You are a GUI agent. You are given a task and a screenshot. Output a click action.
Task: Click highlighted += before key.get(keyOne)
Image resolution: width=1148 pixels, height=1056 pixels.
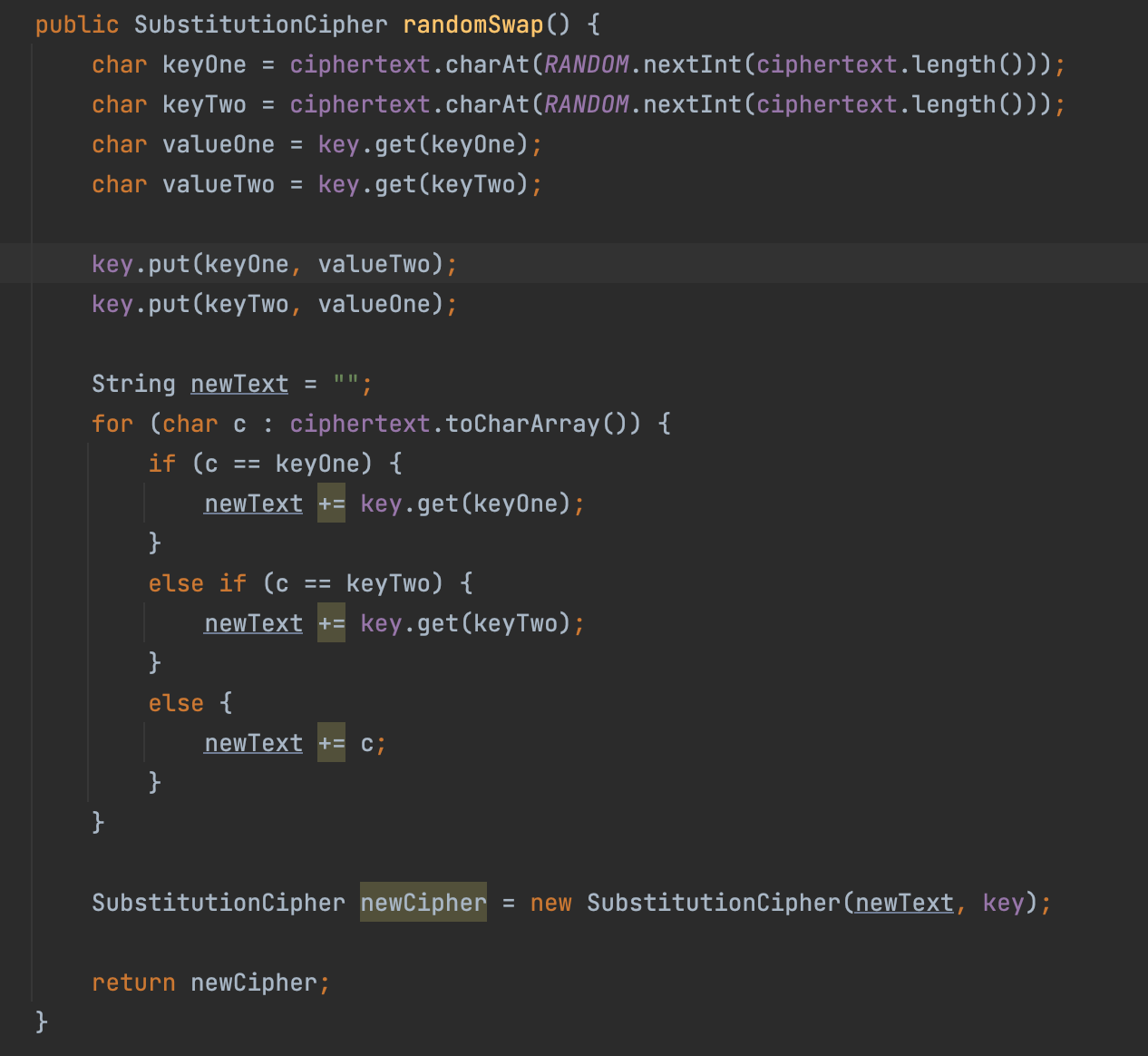click(331, 504)
